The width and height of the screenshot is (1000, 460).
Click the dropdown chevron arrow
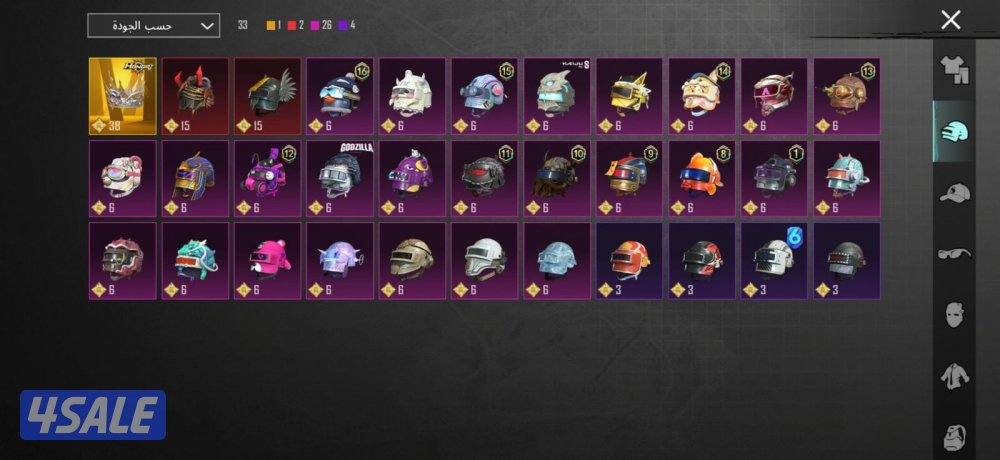[x=207, y=26]
